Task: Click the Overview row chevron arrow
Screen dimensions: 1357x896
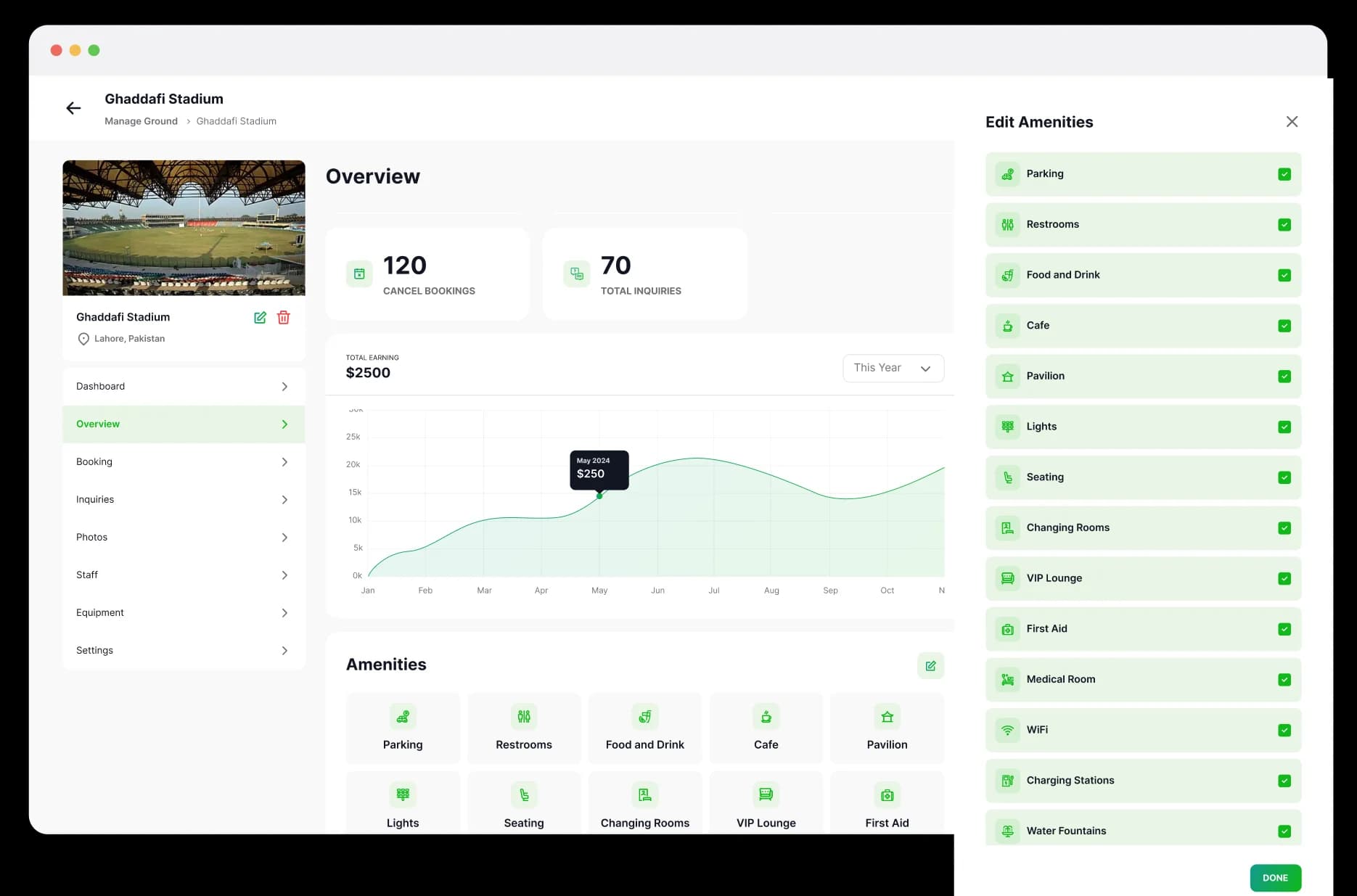Action: pos(284,424)
